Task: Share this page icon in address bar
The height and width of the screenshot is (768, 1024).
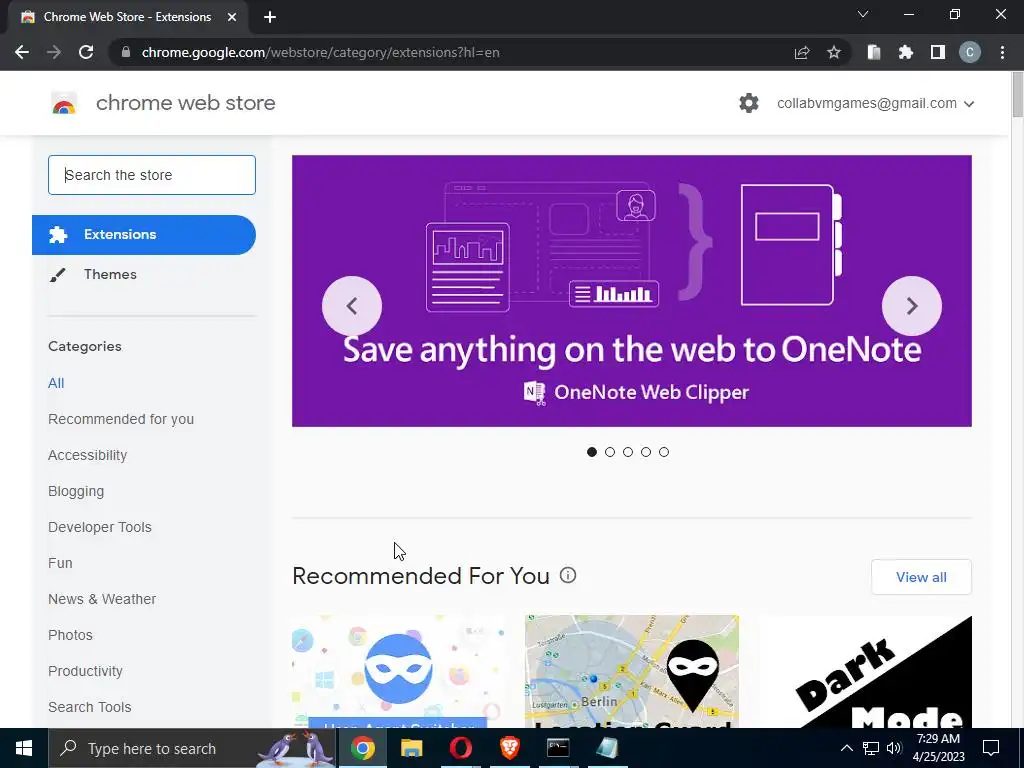Action: tap(802, 52)
